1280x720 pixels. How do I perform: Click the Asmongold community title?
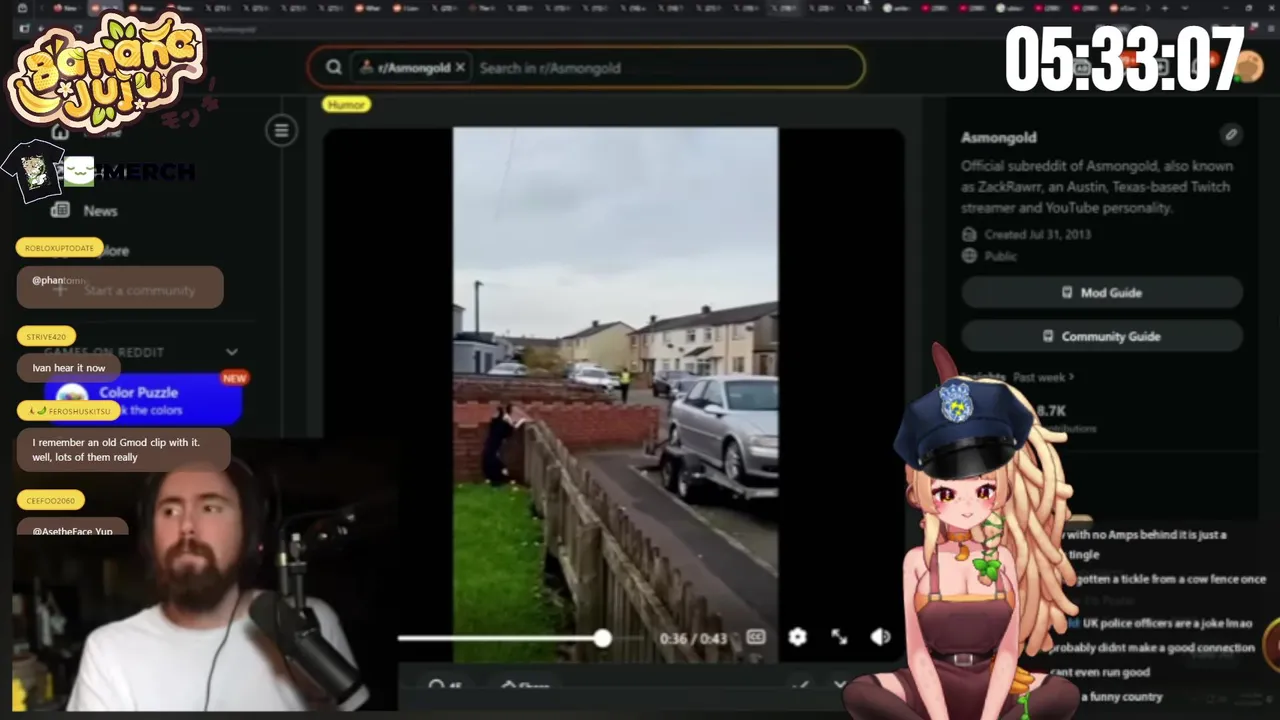[x=999, y=137]
